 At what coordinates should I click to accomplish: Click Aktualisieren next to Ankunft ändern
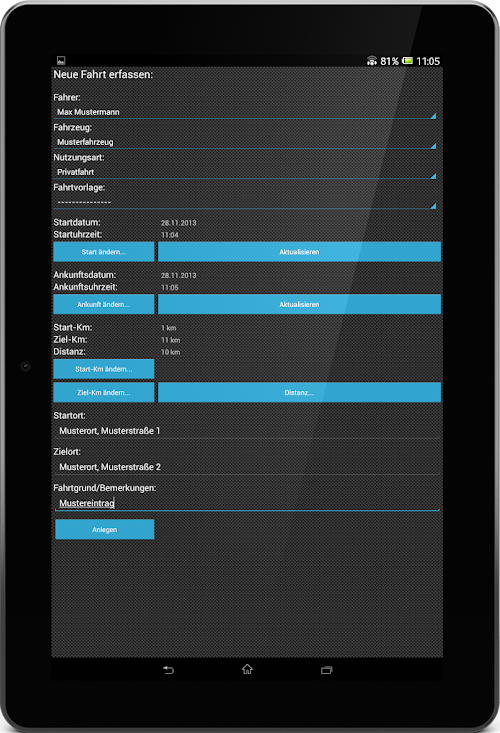tap(299, 304)
